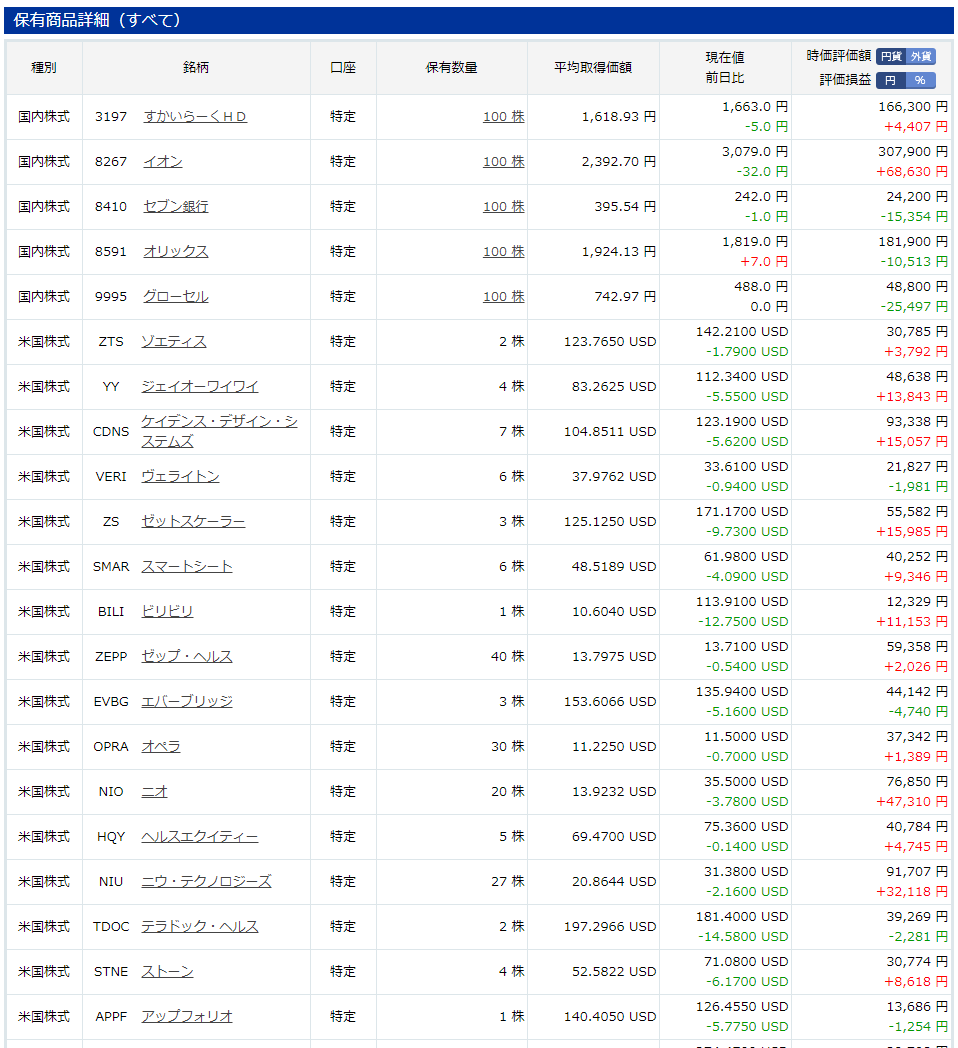Select ticker symbol TDOC

pos(111,926)
